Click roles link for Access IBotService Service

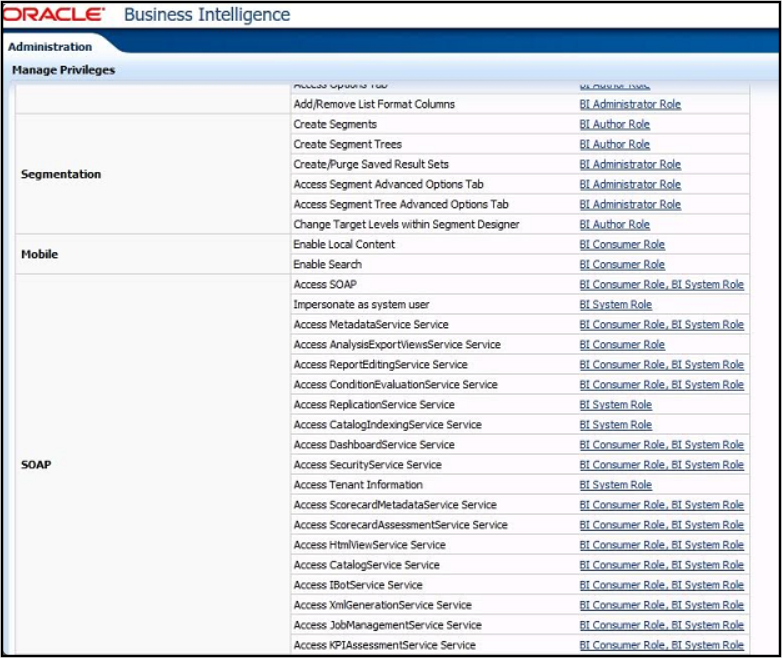click(x=661, y=584)
